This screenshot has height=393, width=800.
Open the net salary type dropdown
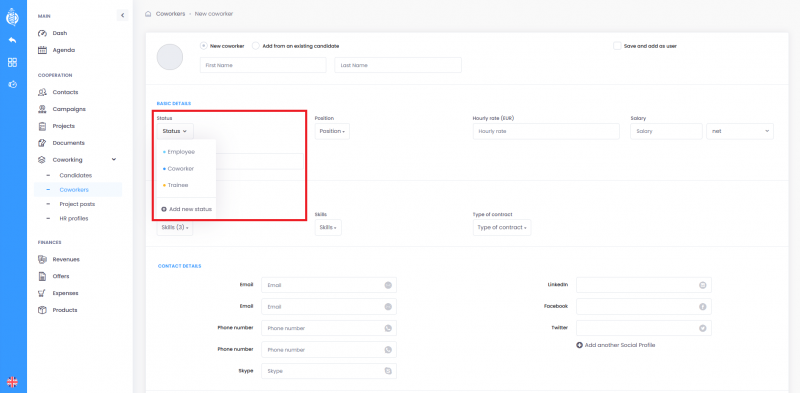pos(740,131)
